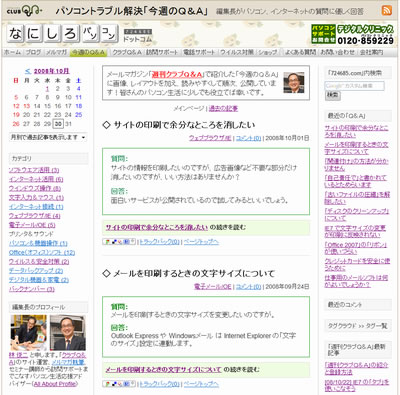The width and height of the screenshot is (400, 395).
Task: Select calendar date 30
Action: [58, 124]
